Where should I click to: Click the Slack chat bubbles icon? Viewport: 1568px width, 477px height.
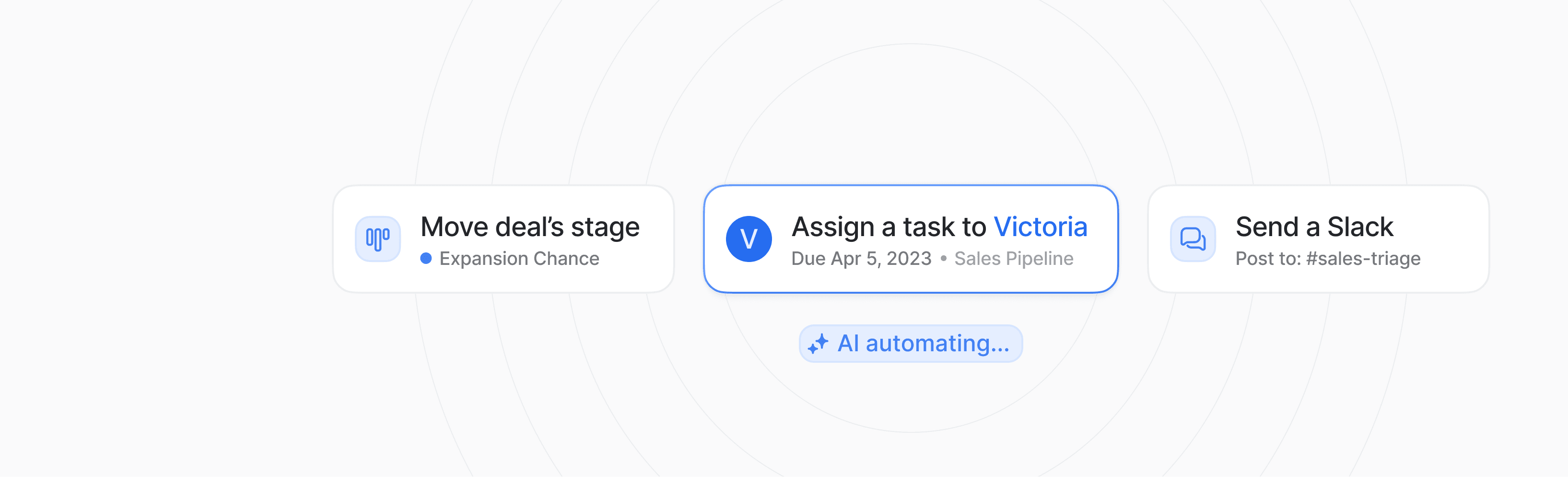(1193, 239)
